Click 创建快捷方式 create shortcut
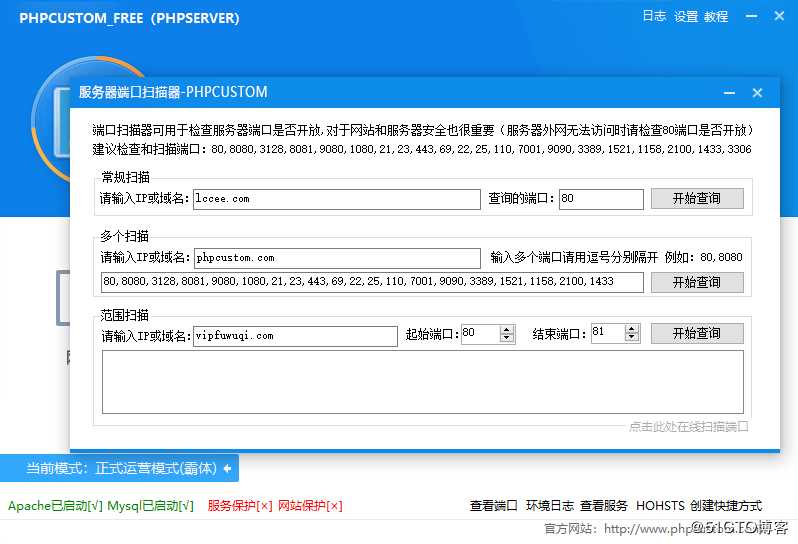Screen dimensions: 798x544 [726, 506]
